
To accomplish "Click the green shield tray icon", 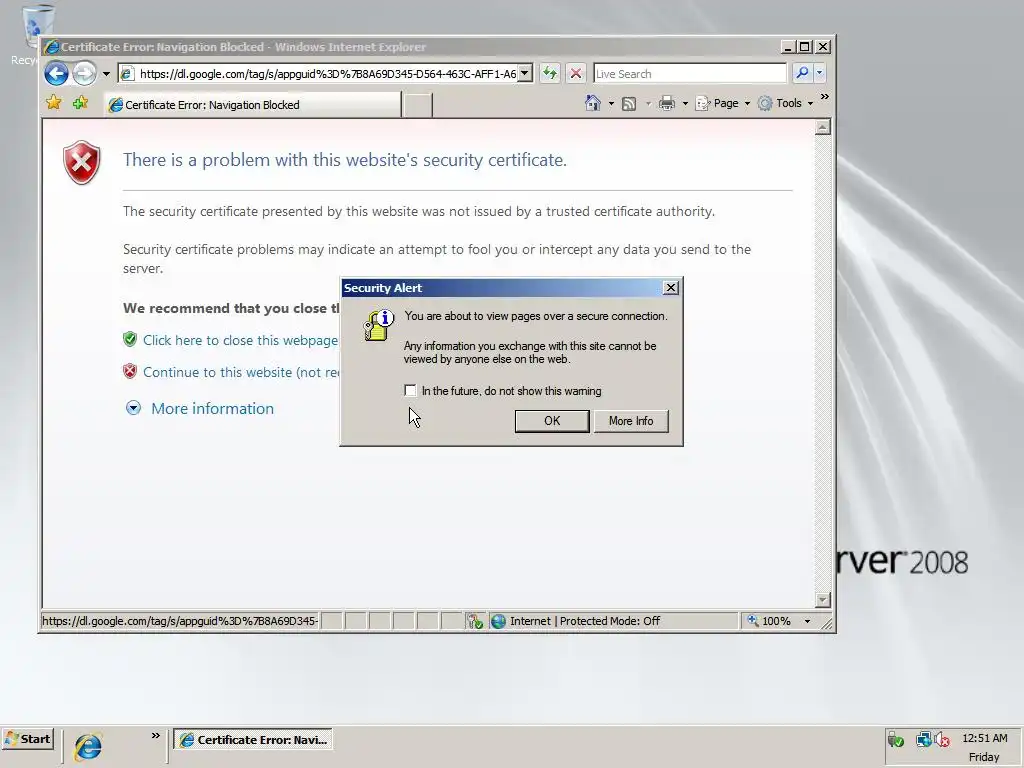I will click(x=896, y=740).
